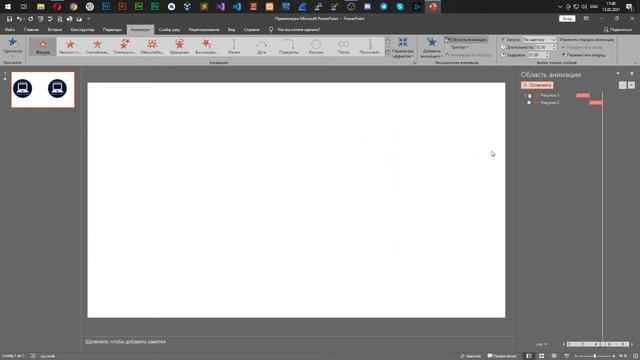Open Параметры эффектов effect options
Screen dimensions: 640x360
point(403,48)
